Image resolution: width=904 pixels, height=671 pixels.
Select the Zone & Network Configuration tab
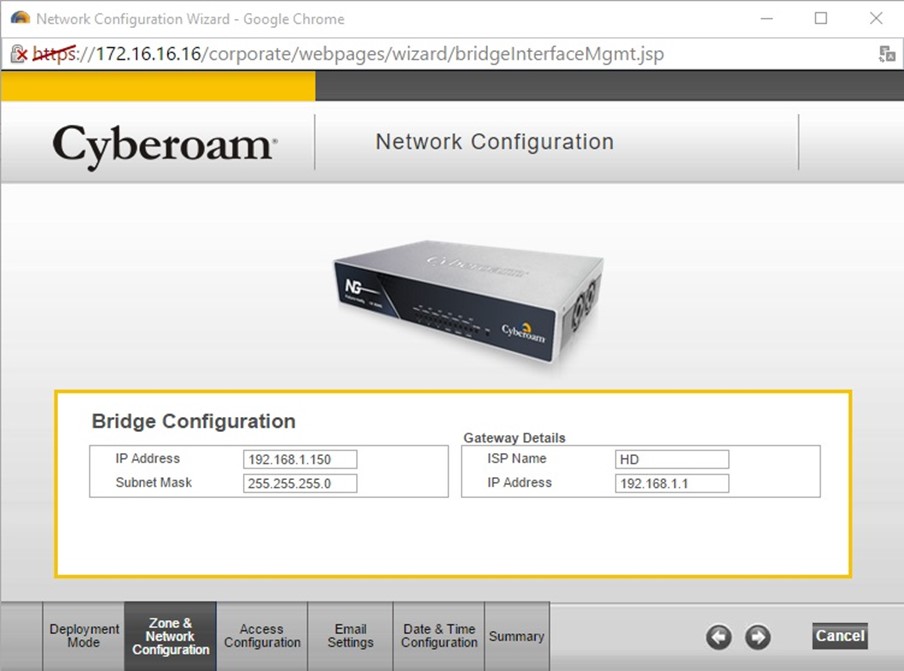[x=171, y=636]
